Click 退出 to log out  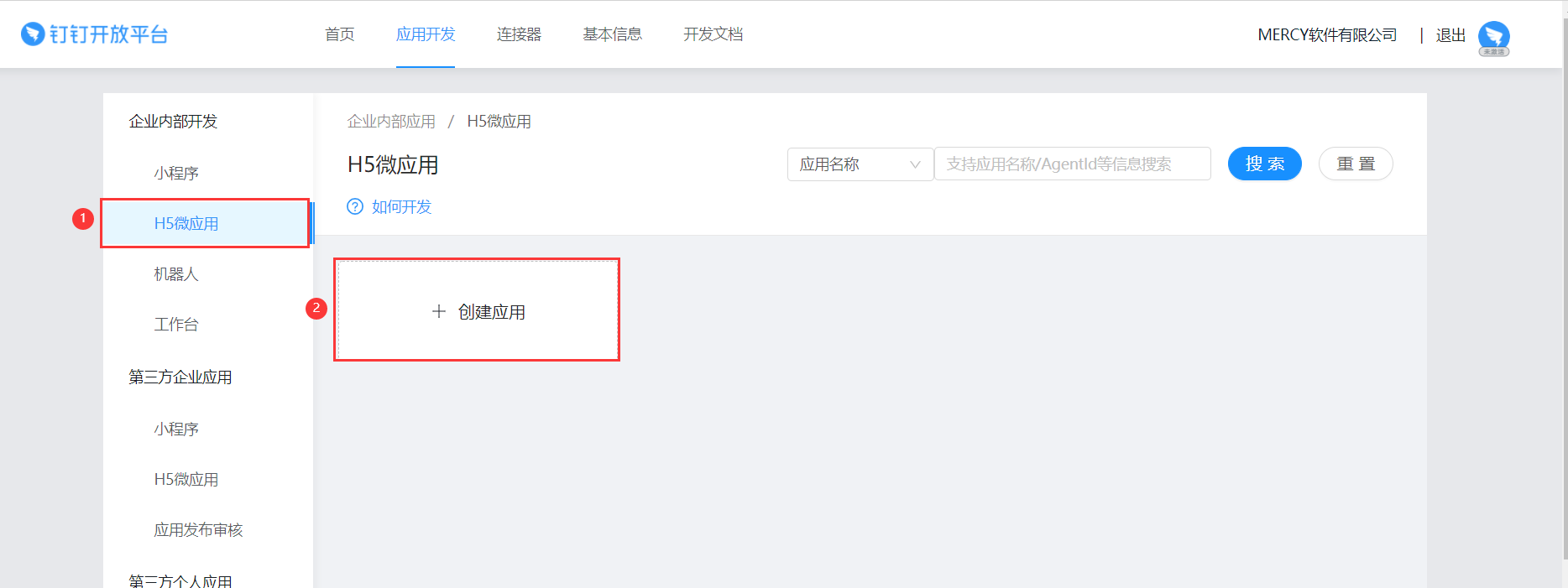pyautogui.click(x=1450, y=35)
